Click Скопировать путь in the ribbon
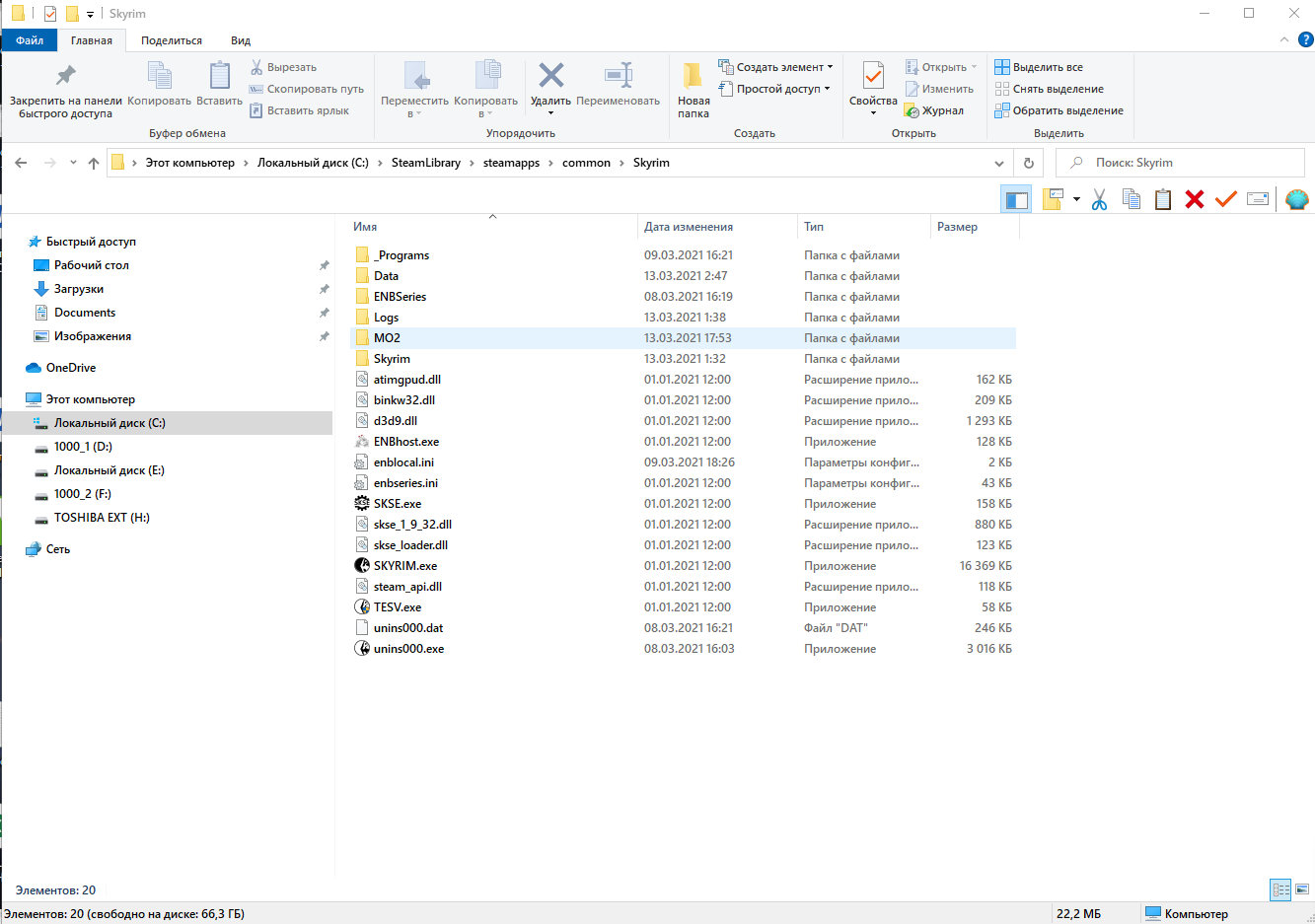1315x924 pixels. tap(307, 89)
